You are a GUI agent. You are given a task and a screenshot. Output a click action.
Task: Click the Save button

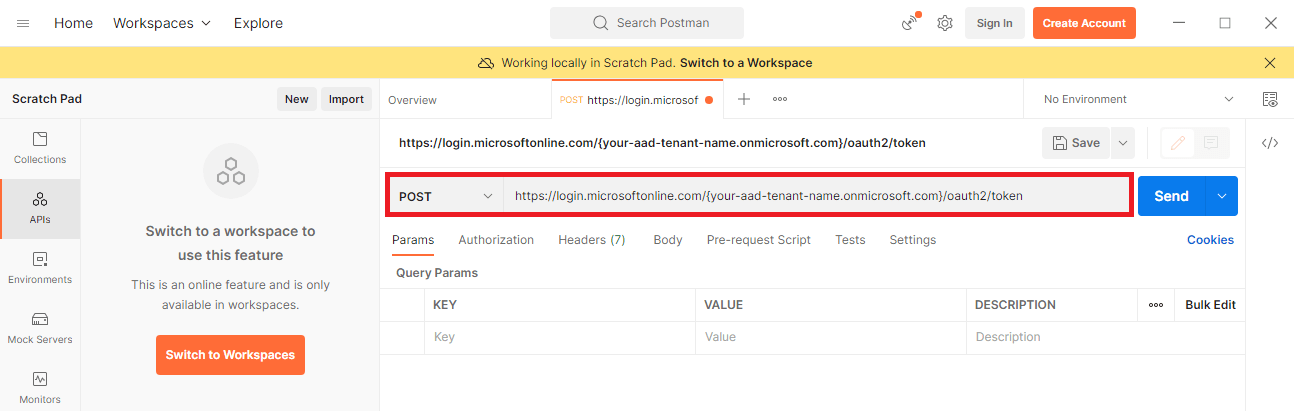tap(1076, 143)
